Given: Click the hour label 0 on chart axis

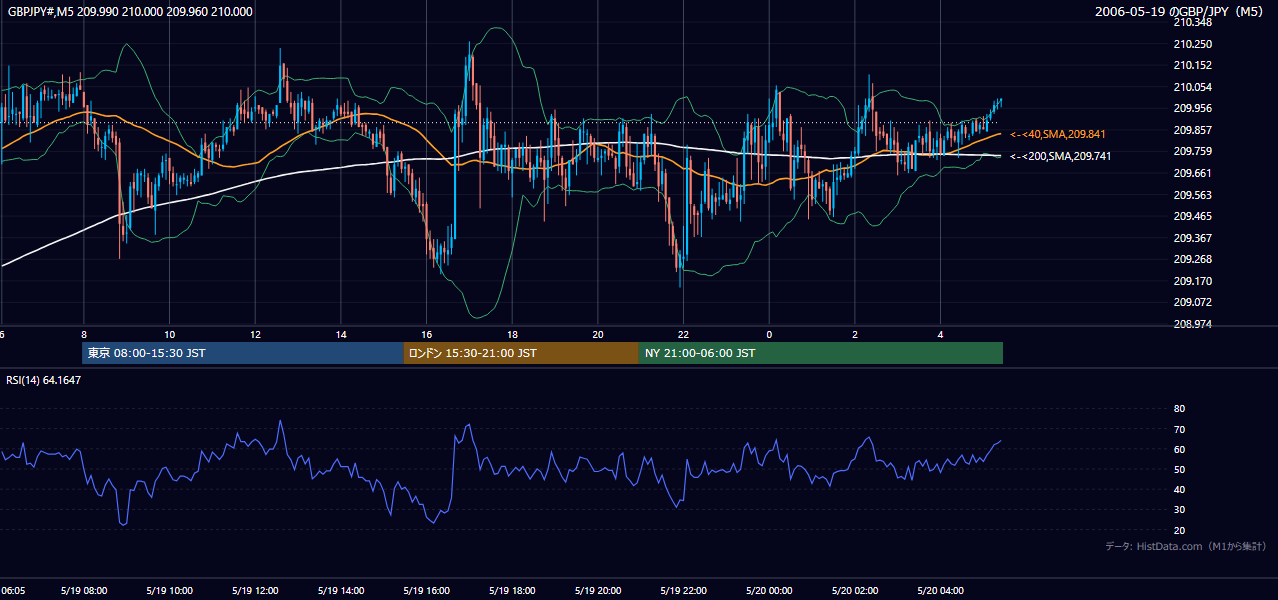Looking at the screenshot, I should coord(769,334).
